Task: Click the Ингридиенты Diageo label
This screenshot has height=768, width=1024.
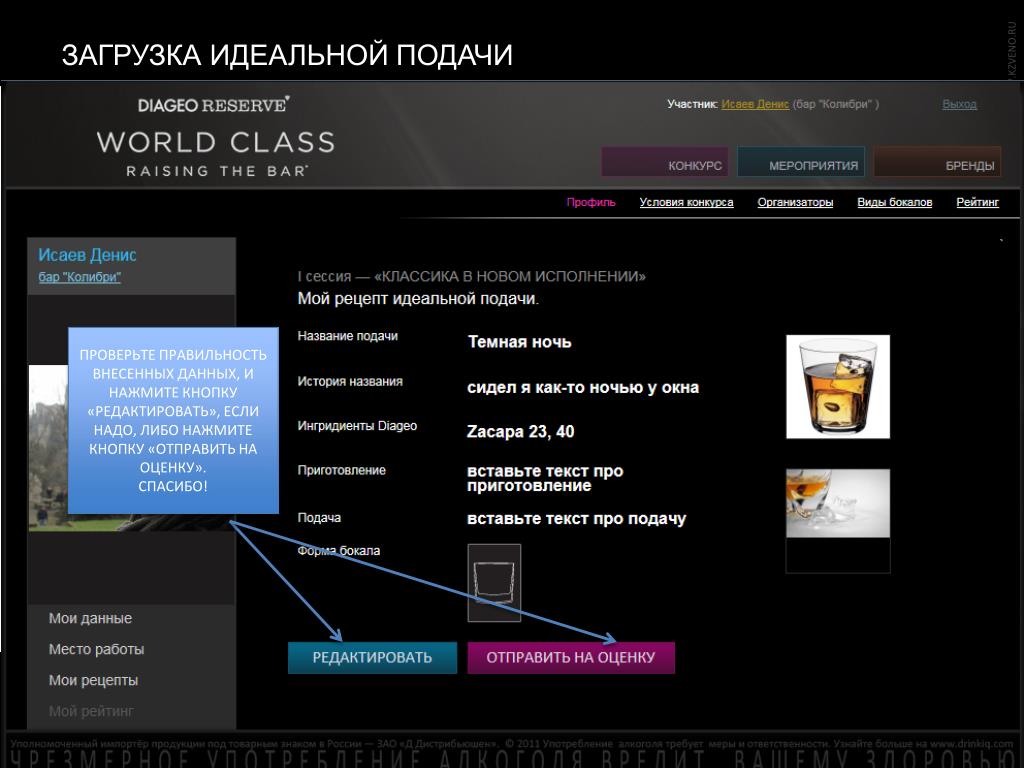Action: click(357, 426)
